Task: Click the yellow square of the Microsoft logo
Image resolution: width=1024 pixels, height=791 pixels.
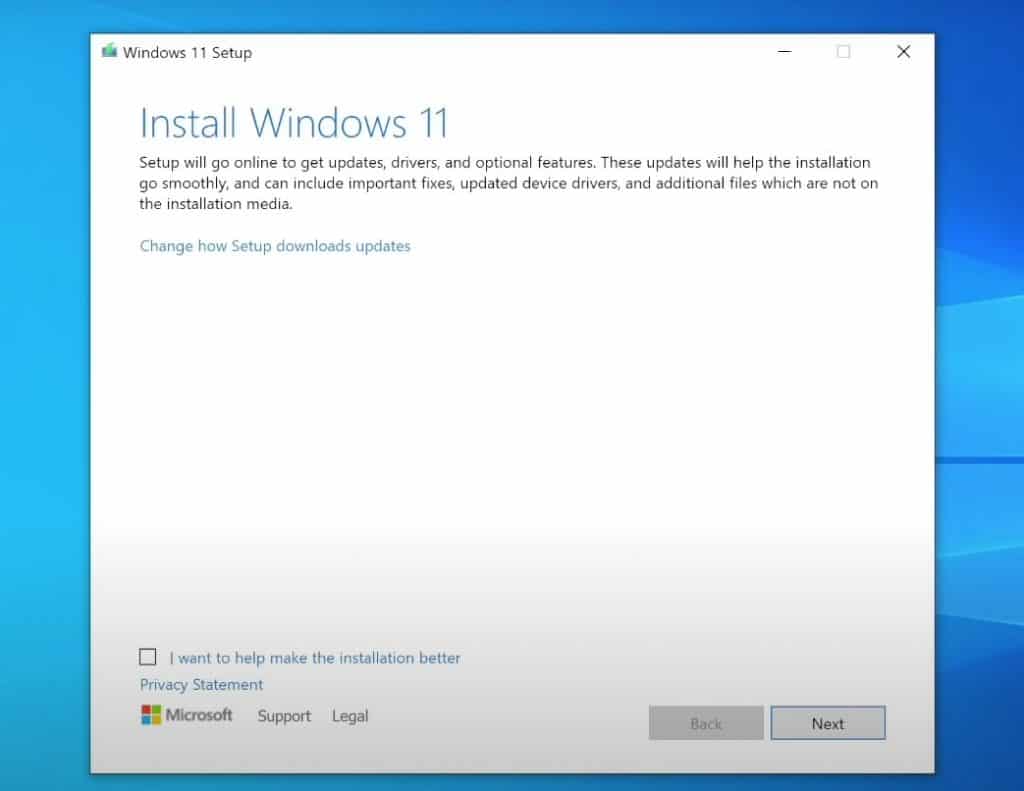Action: [156, 719]
